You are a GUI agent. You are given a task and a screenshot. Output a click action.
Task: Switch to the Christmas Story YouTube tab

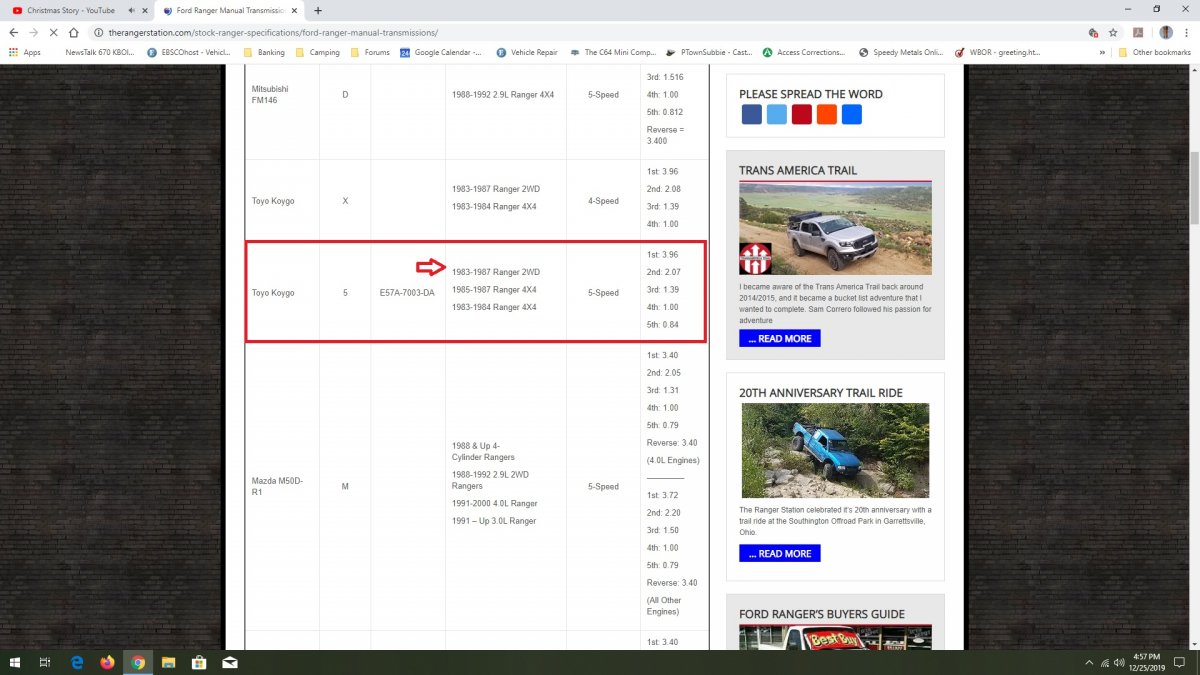pyautogui.click(x=70, y=10)
